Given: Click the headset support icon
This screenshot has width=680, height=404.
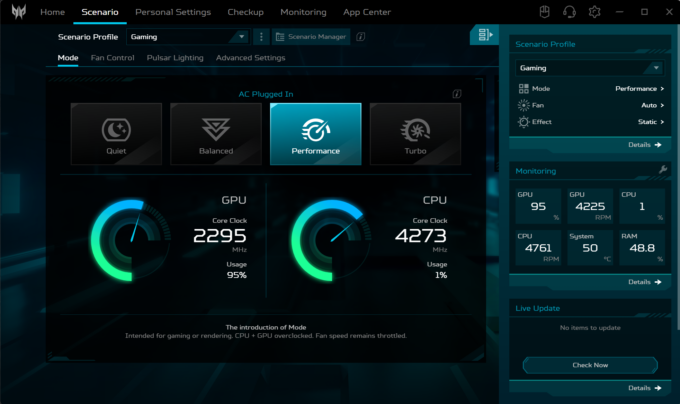Looking at the screenshot, I should point(570,12).
